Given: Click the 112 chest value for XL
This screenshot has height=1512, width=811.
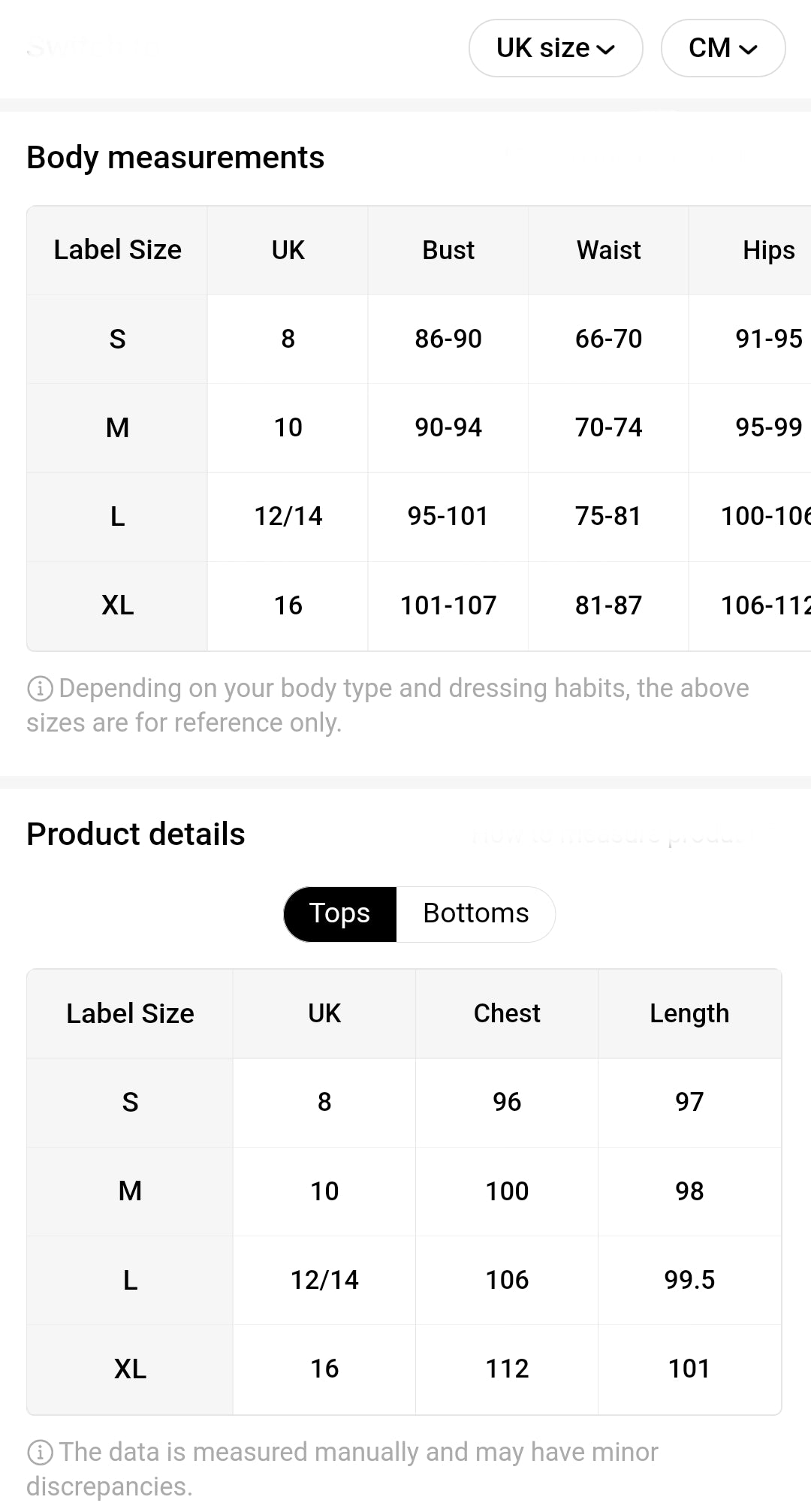Looking at the screenshot, I should tap(507, 1369).
